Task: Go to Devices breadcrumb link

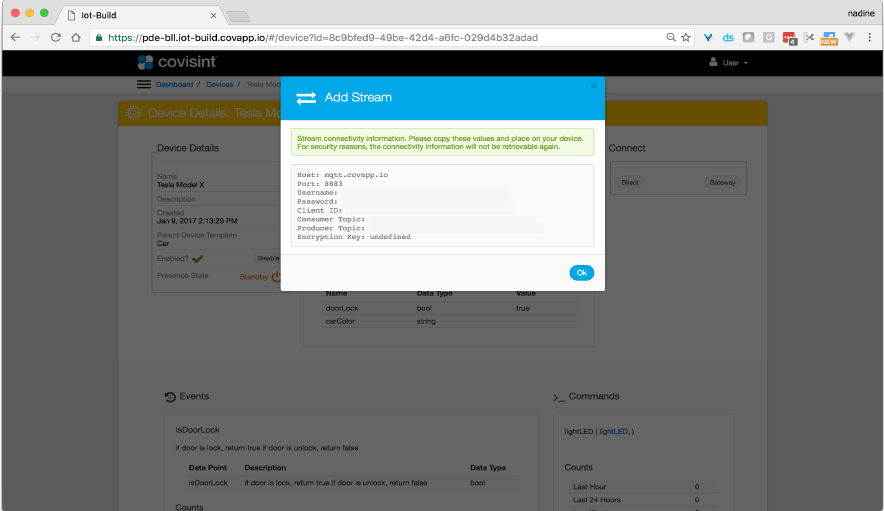Action: (x=219, y=85)
